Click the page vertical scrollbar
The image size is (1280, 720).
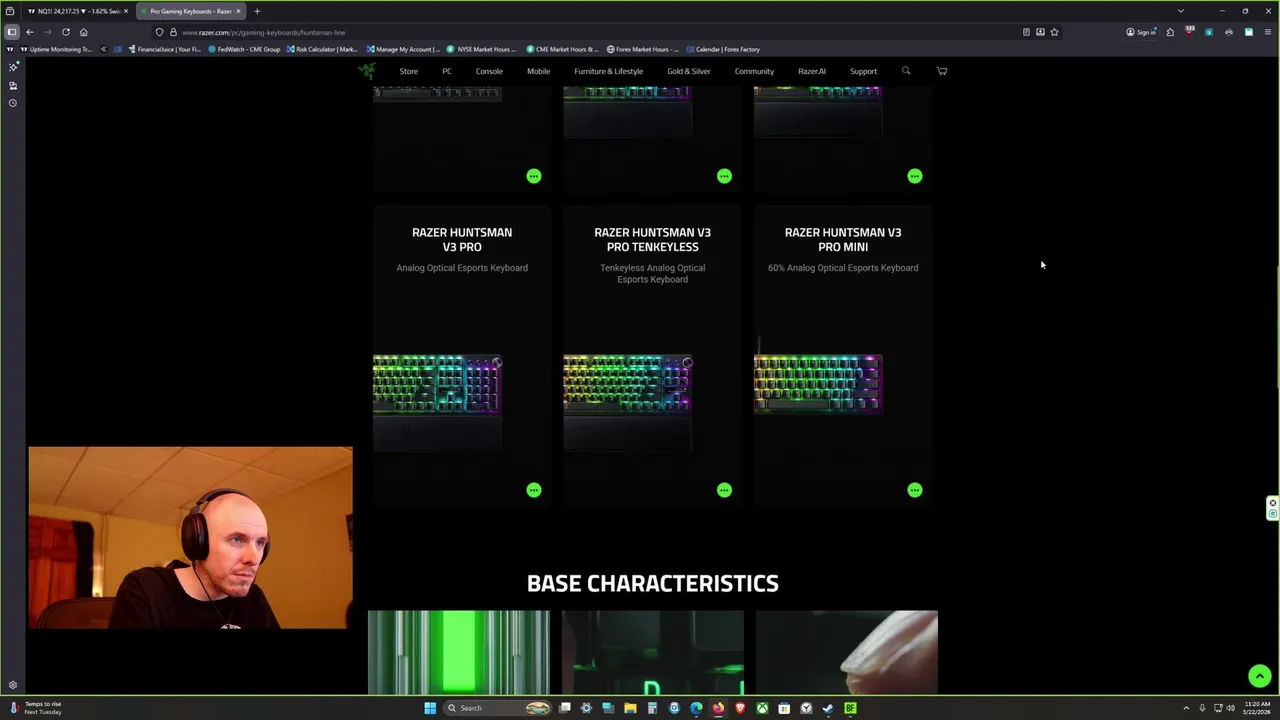pyautogui.click(x=1277, y=328)
